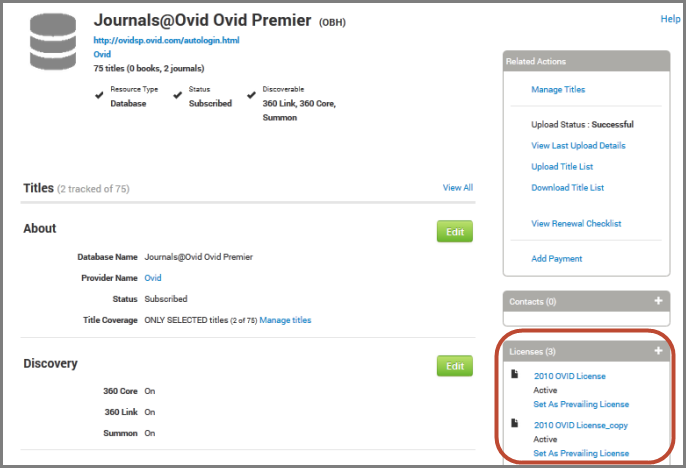Click the Licenses (3) panel header
686x468 pixels.
click(586, 351)
